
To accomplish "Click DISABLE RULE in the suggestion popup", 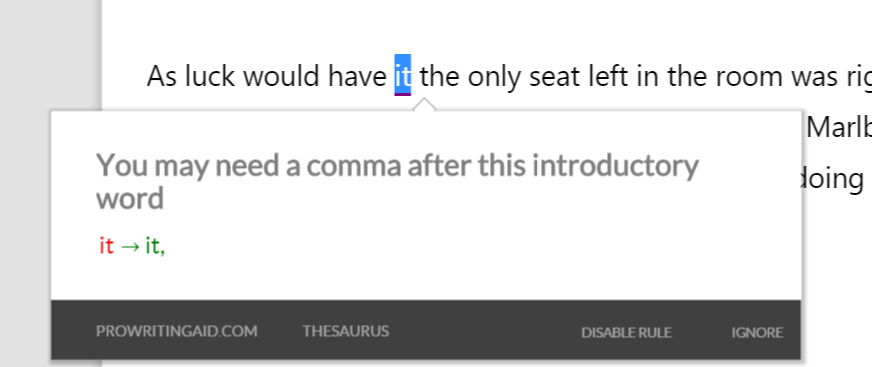I will (626, 333).
